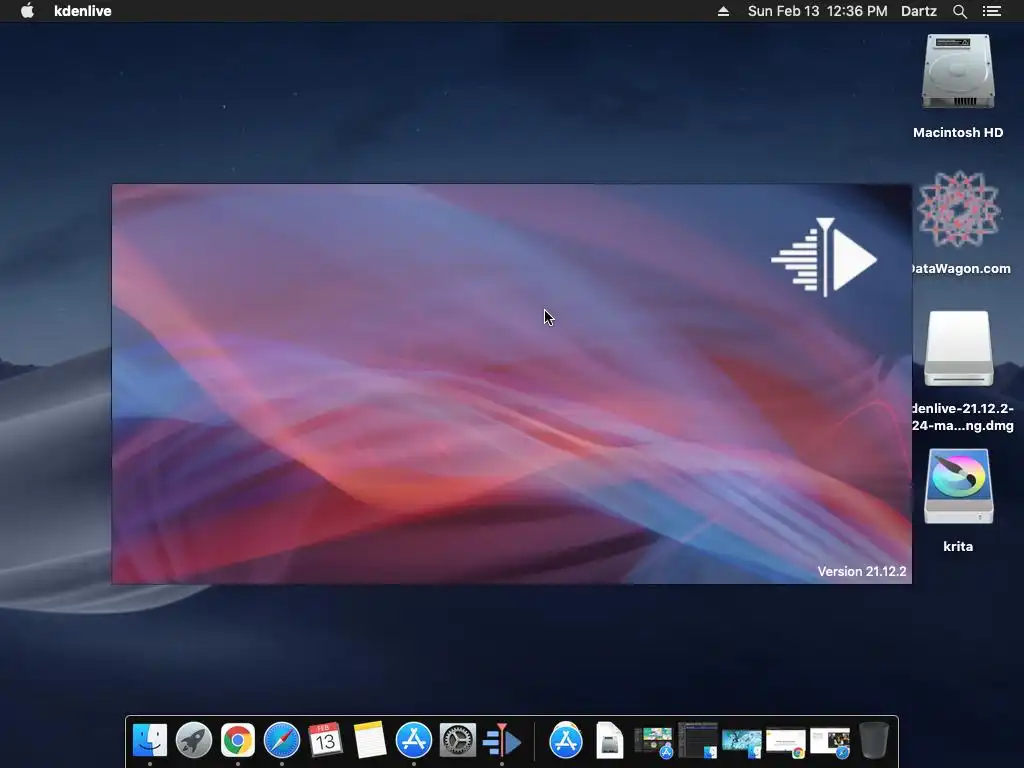Screen dimensions: 1024x768
Task: Open Notification Center list icon
Action: click(991, 11)
